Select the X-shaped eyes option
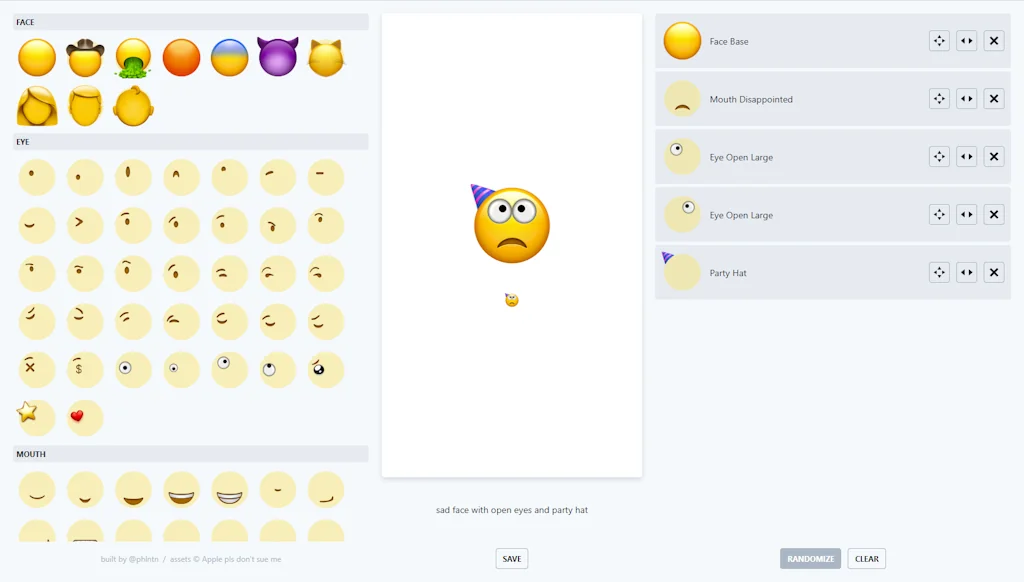Screen dimensions: 1024x582 coord(37,369)
